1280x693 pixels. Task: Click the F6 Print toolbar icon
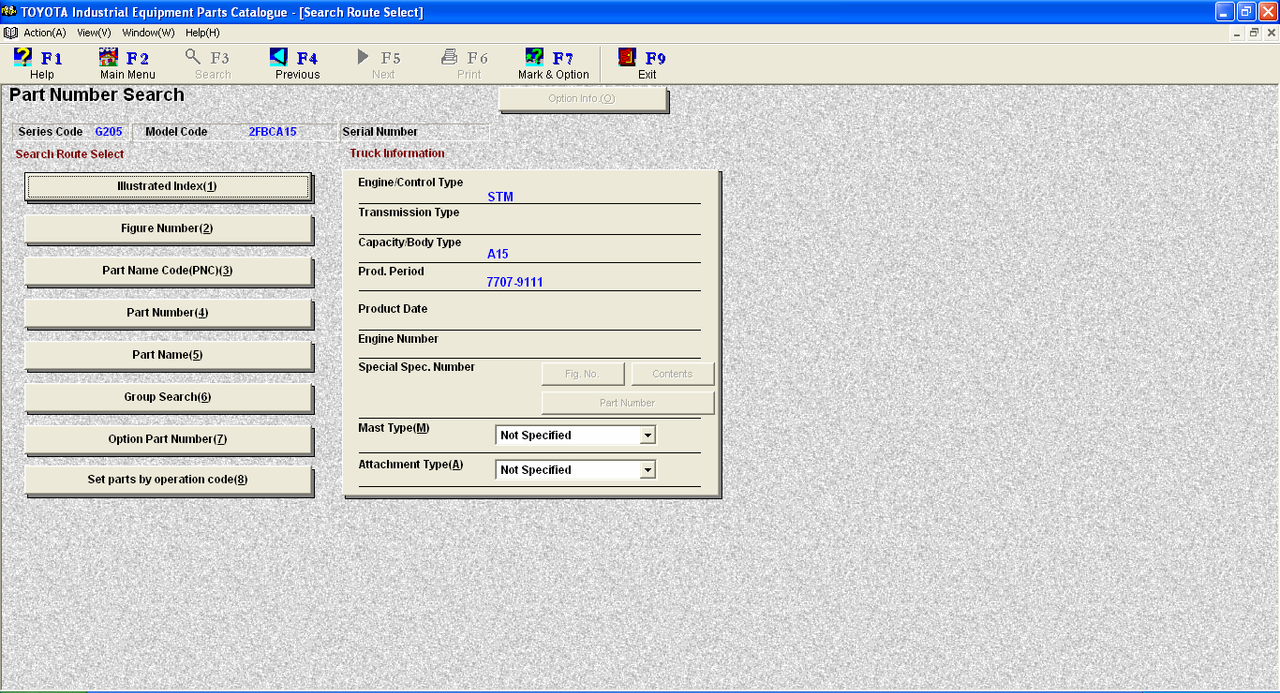[x=466, y=64]
